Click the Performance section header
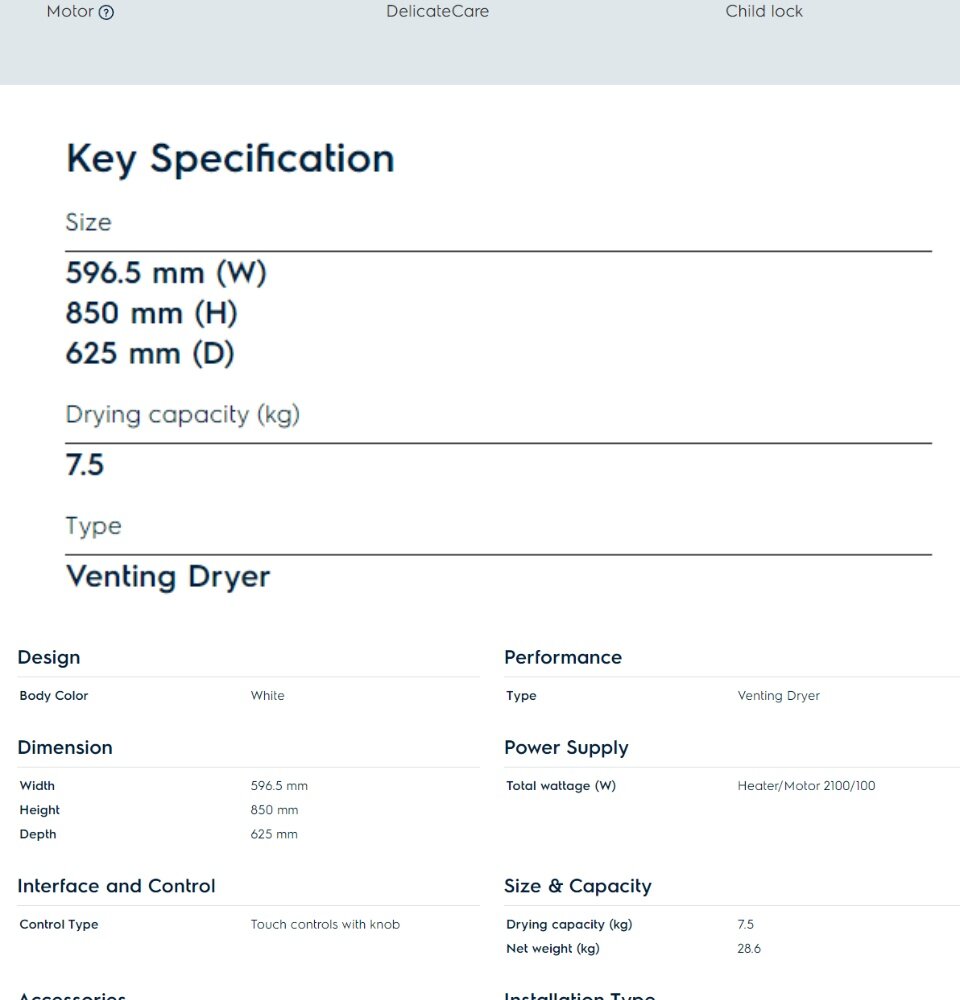960x1000 pixels. pos(563,658)
